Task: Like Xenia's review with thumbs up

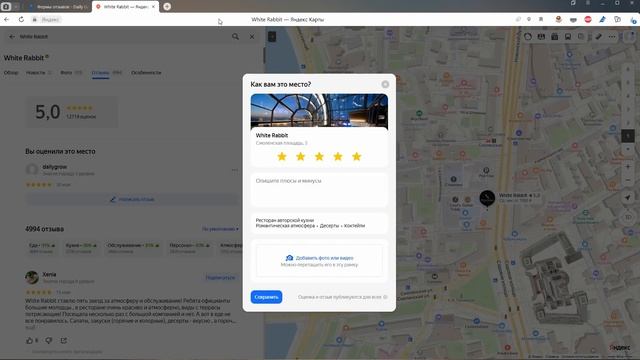Action: [x=29, y=340]
